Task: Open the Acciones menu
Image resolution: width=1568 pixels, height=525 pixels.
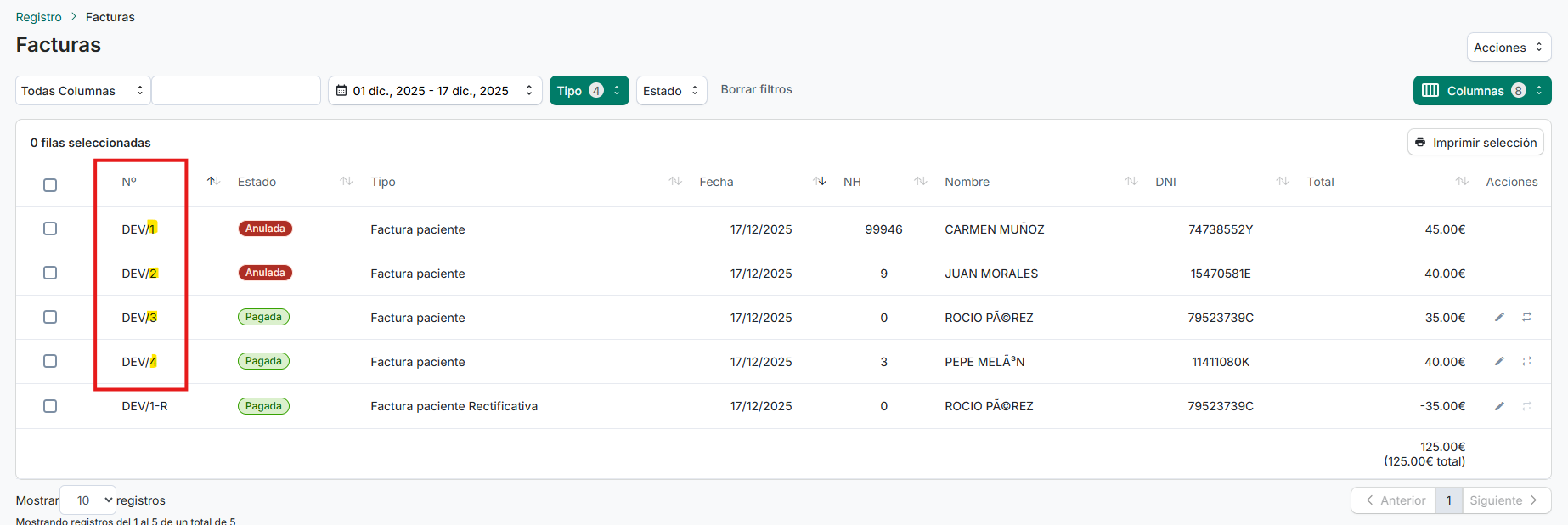Action: [x=1509, y=48]
